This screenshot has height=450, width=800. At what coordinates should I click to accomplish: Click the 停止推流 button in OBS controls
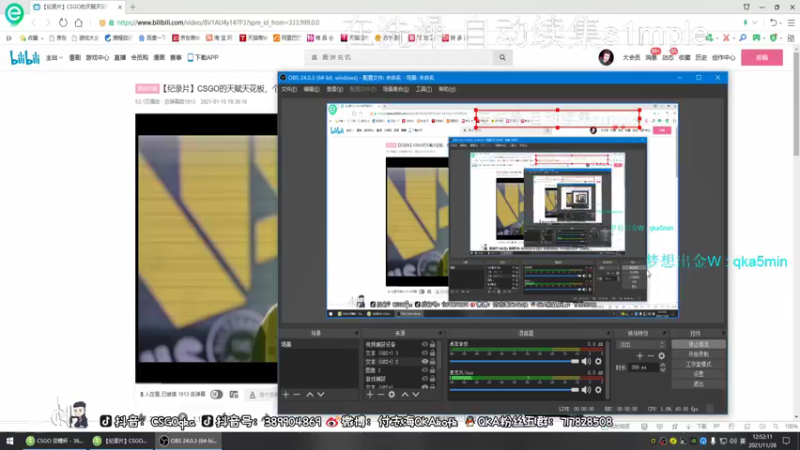click(698, 344)
